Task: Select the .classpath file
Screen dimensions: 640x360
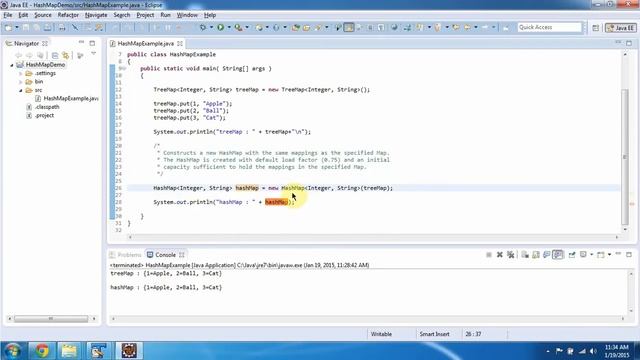Action: [43, 107]
